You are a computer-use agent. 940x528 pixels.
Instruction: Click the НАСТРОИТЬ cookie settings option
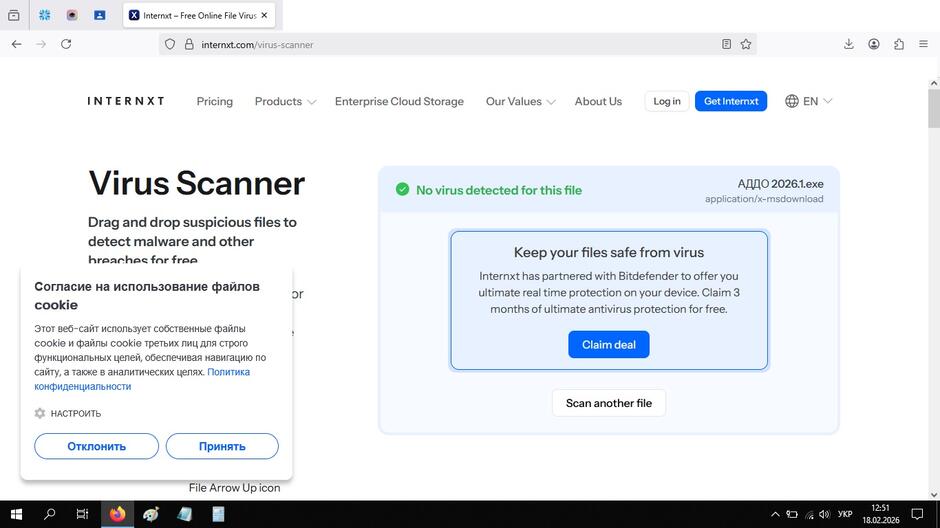coord(76,414)
